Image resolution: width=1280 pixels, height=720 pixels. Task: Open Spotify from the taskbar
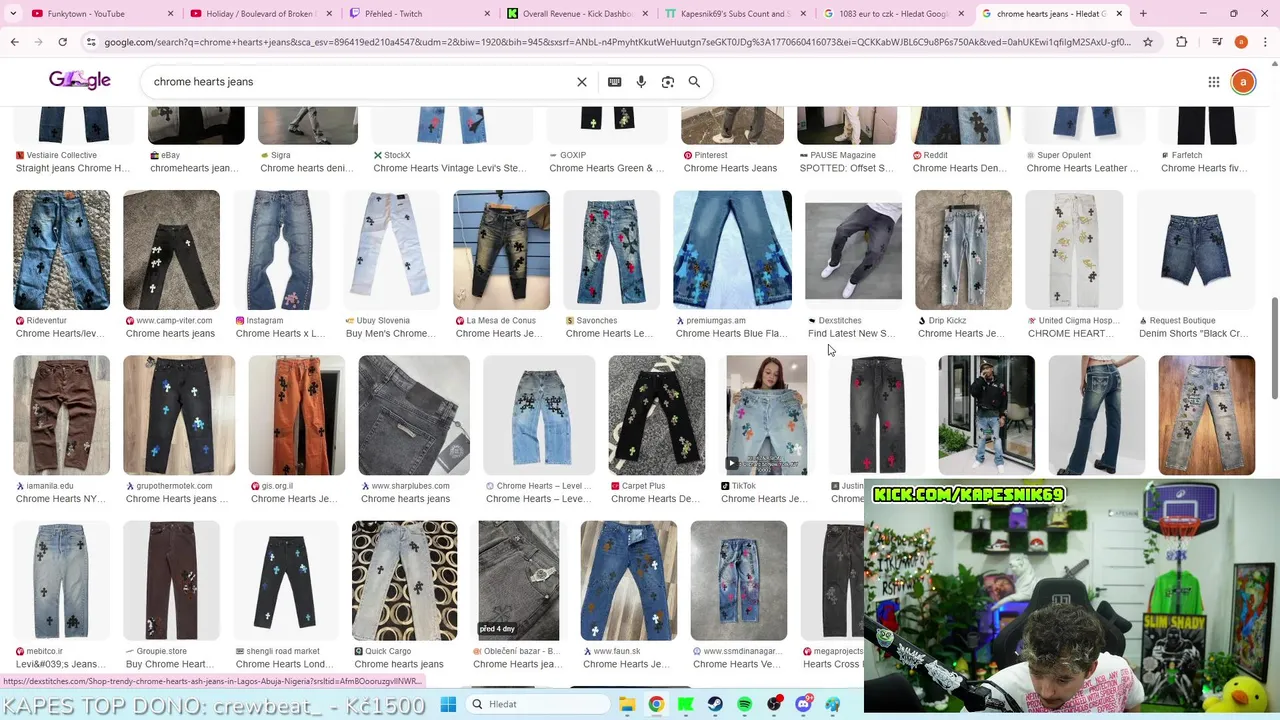click(x=744, y=704)
